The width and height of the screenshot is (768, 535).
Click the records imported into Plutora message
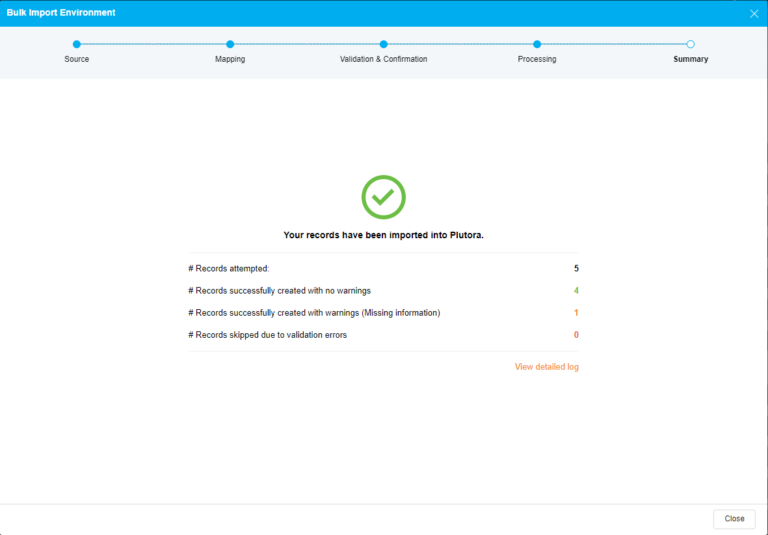[x=383, y=235]
